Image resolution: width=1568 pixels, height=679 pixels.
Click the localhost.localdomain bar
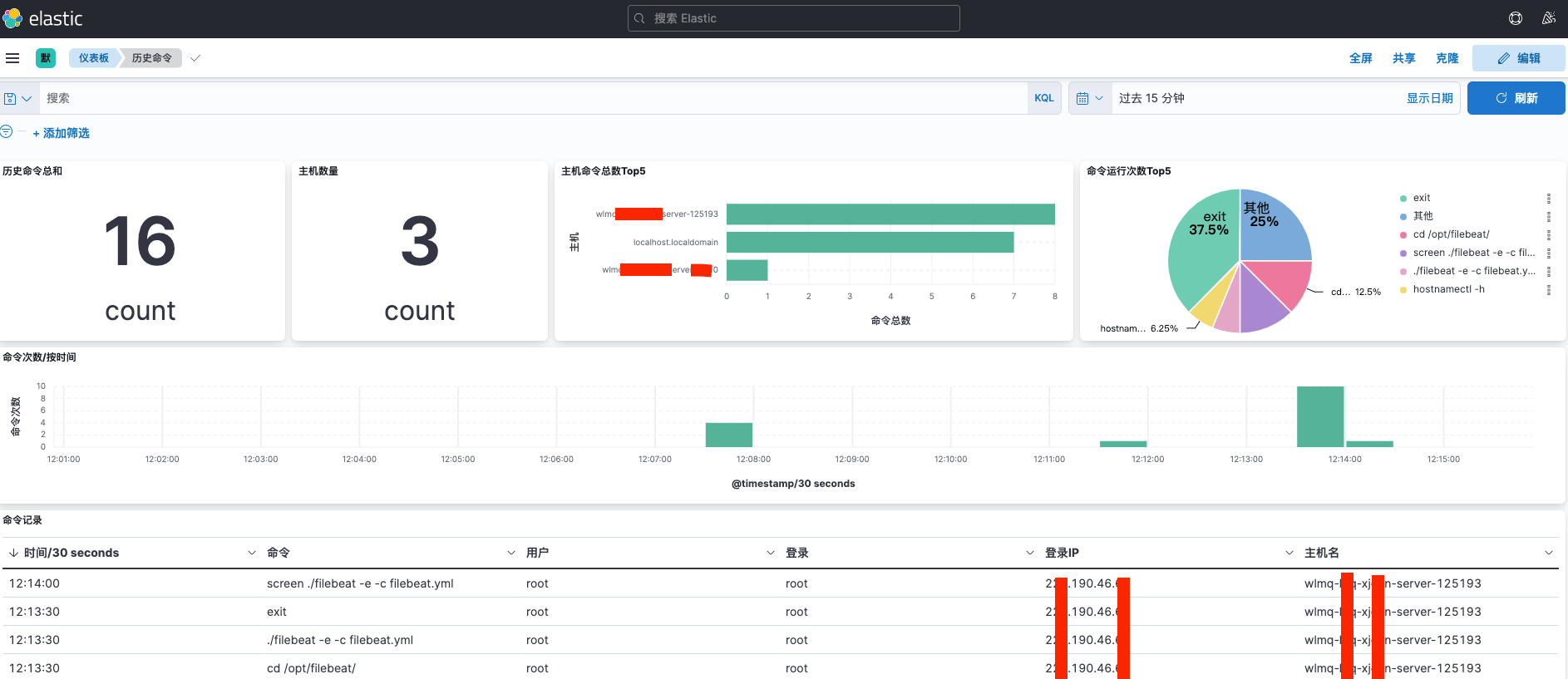click(870, 242)
